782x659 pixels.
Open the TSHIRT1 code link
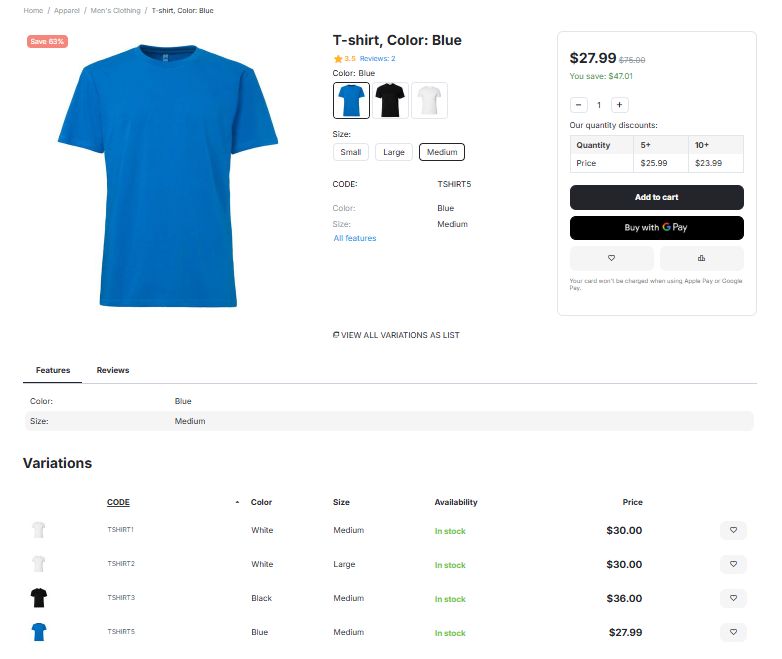[x=121, y=530]
